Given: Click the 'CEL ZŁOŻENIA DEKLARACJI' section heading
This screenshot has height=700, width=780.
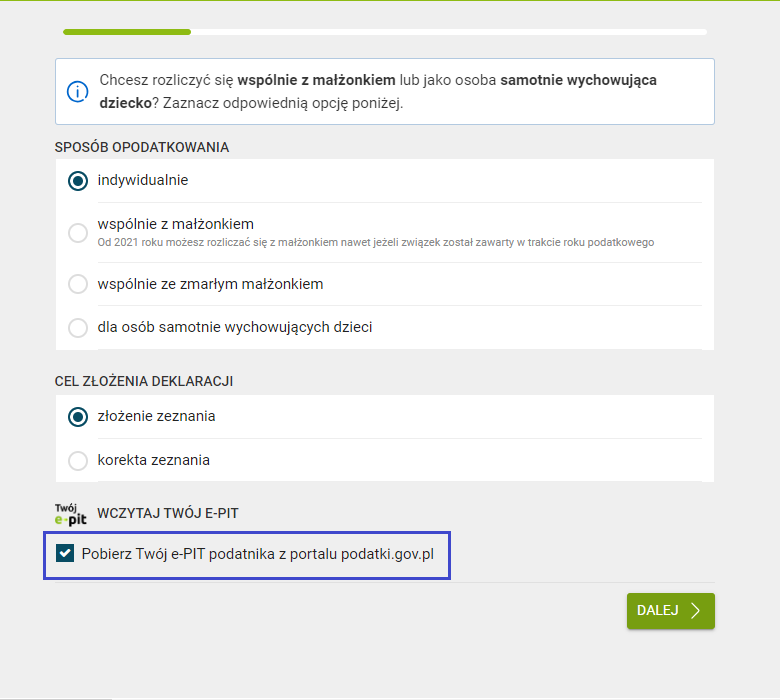Looking at the screenshot, I should tap(144, 381).
